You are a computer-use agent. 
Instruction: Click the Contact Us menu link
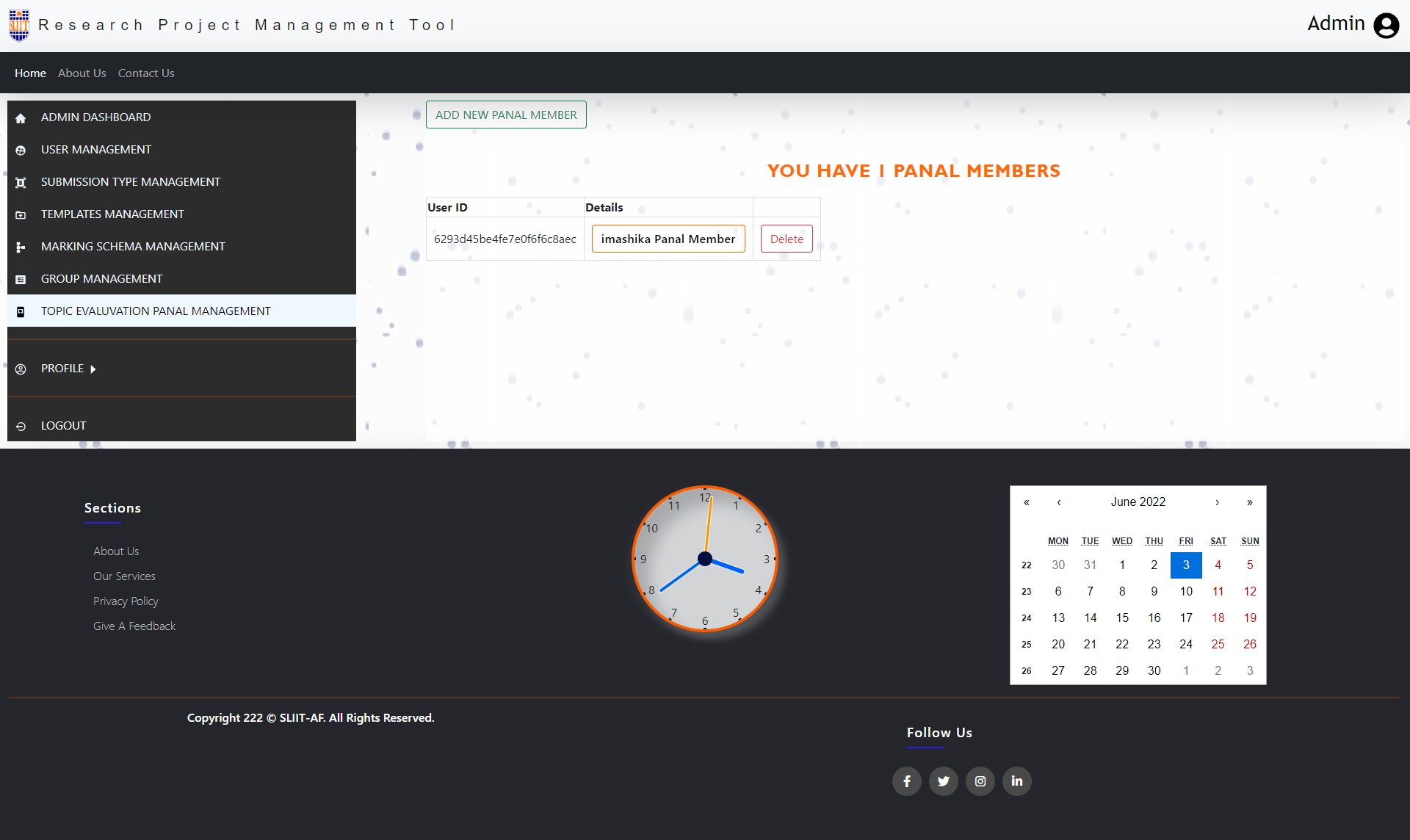(145, 72)
